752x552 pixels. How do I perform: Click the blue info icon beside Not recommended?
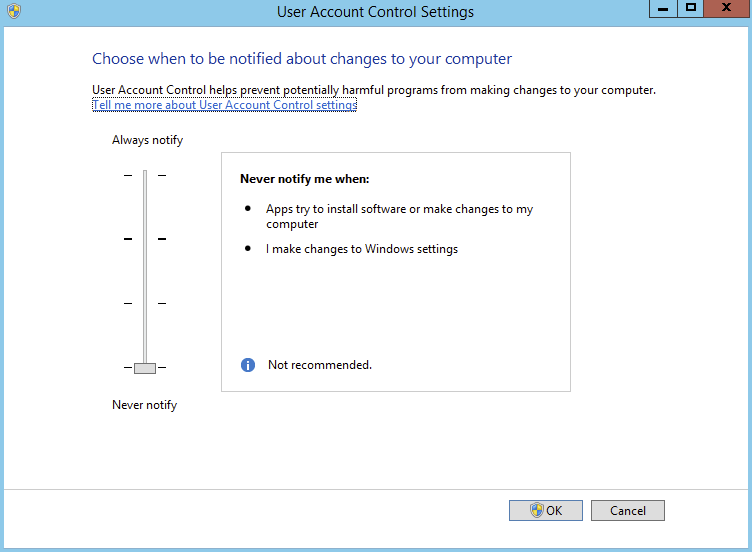[248, 365]
